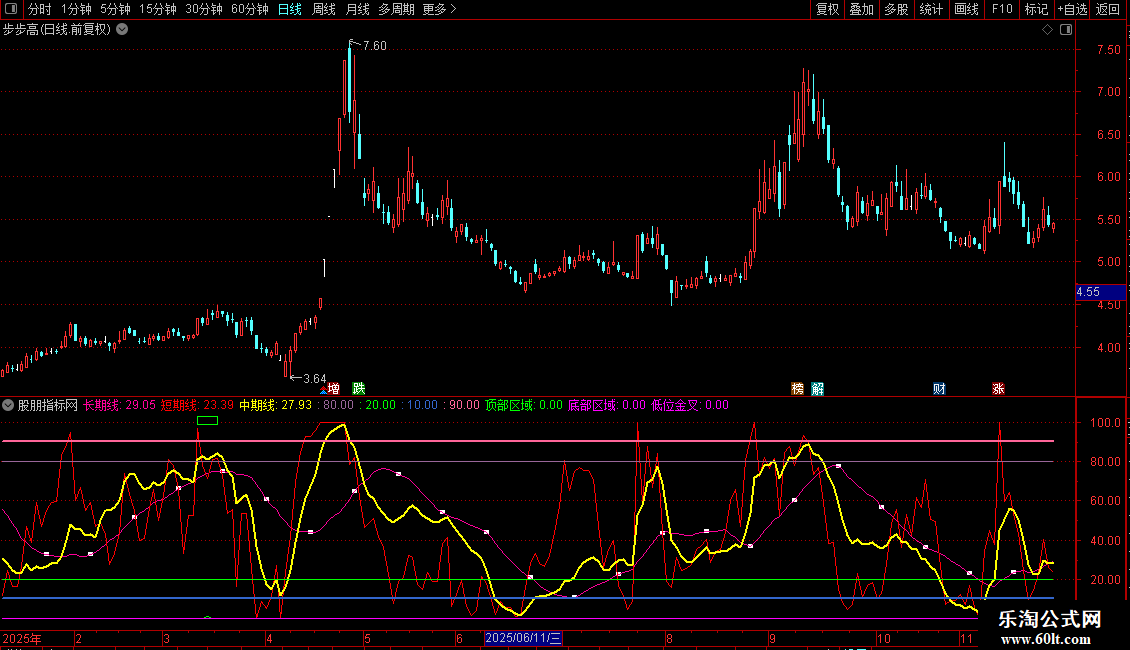Open the 画线 drawing tools button

coord(966,9)
